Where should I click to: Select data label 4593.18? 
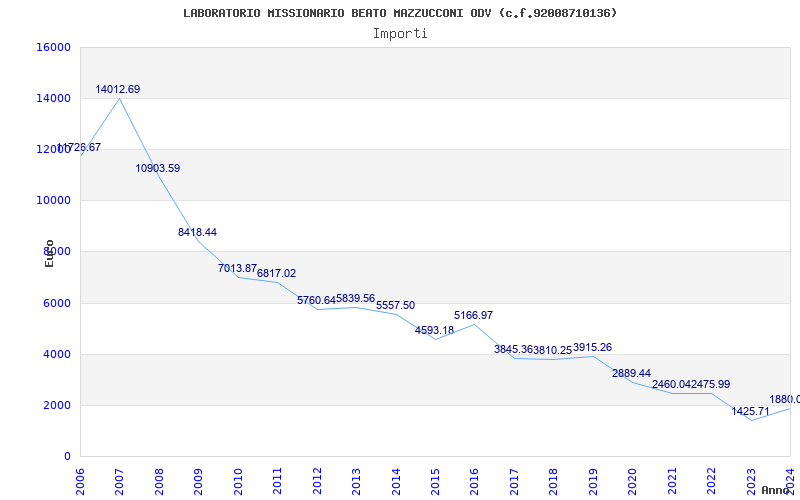click(434, 330)
